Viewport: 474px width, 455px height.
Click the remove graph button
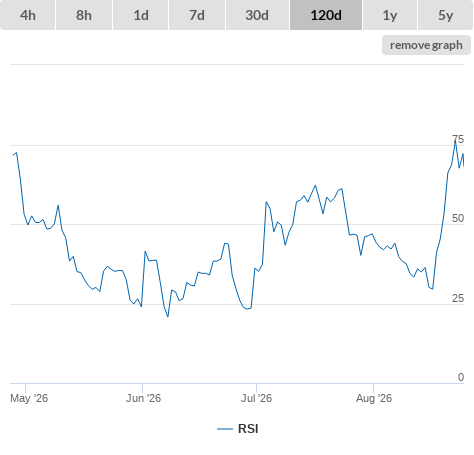426,45
